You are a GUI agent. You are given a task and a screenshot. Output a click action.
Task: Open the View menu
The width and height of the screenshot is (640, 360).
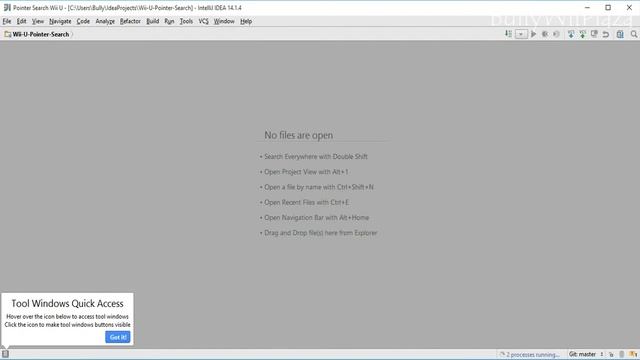point(38,21)
